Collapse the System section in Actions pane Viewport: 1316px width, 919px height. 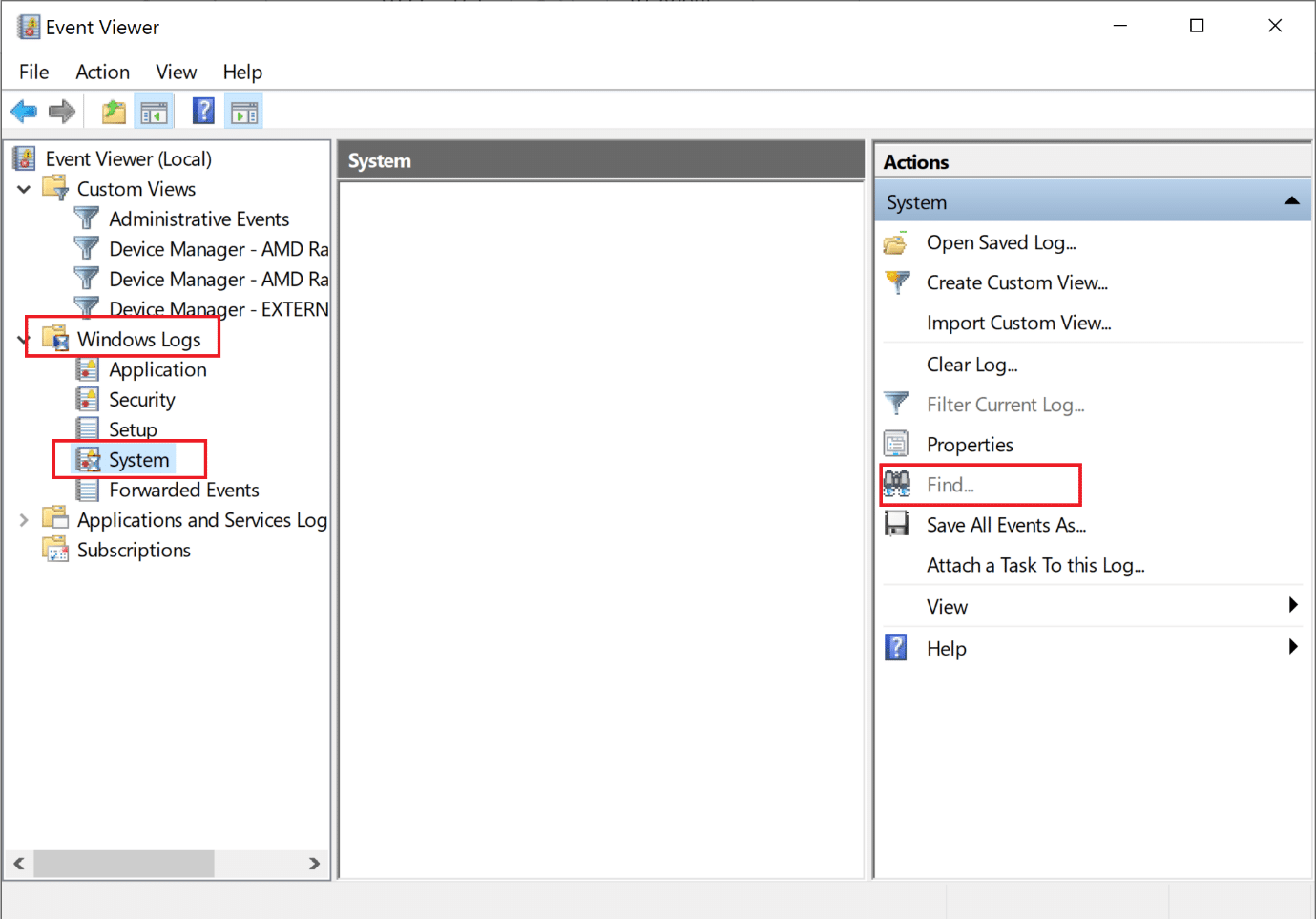pyautogui.click(x=1291, y=201)
